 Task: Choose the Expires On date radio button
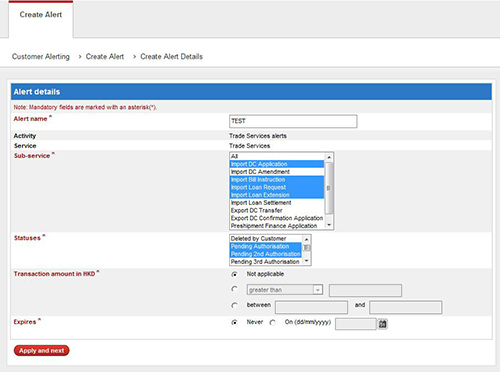[x=273, y=322]
